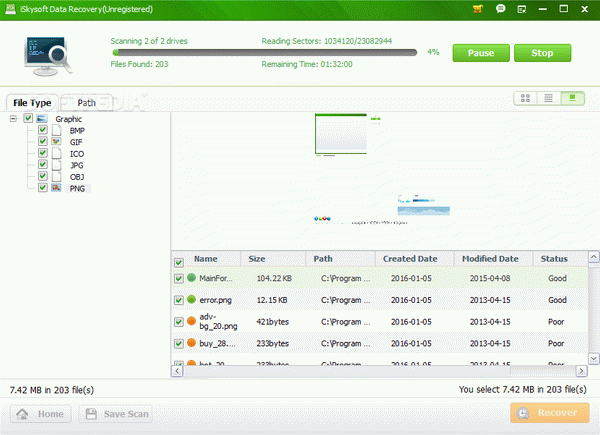Open the Path tab
600x435 pixels.
click(x=86, y=103)
